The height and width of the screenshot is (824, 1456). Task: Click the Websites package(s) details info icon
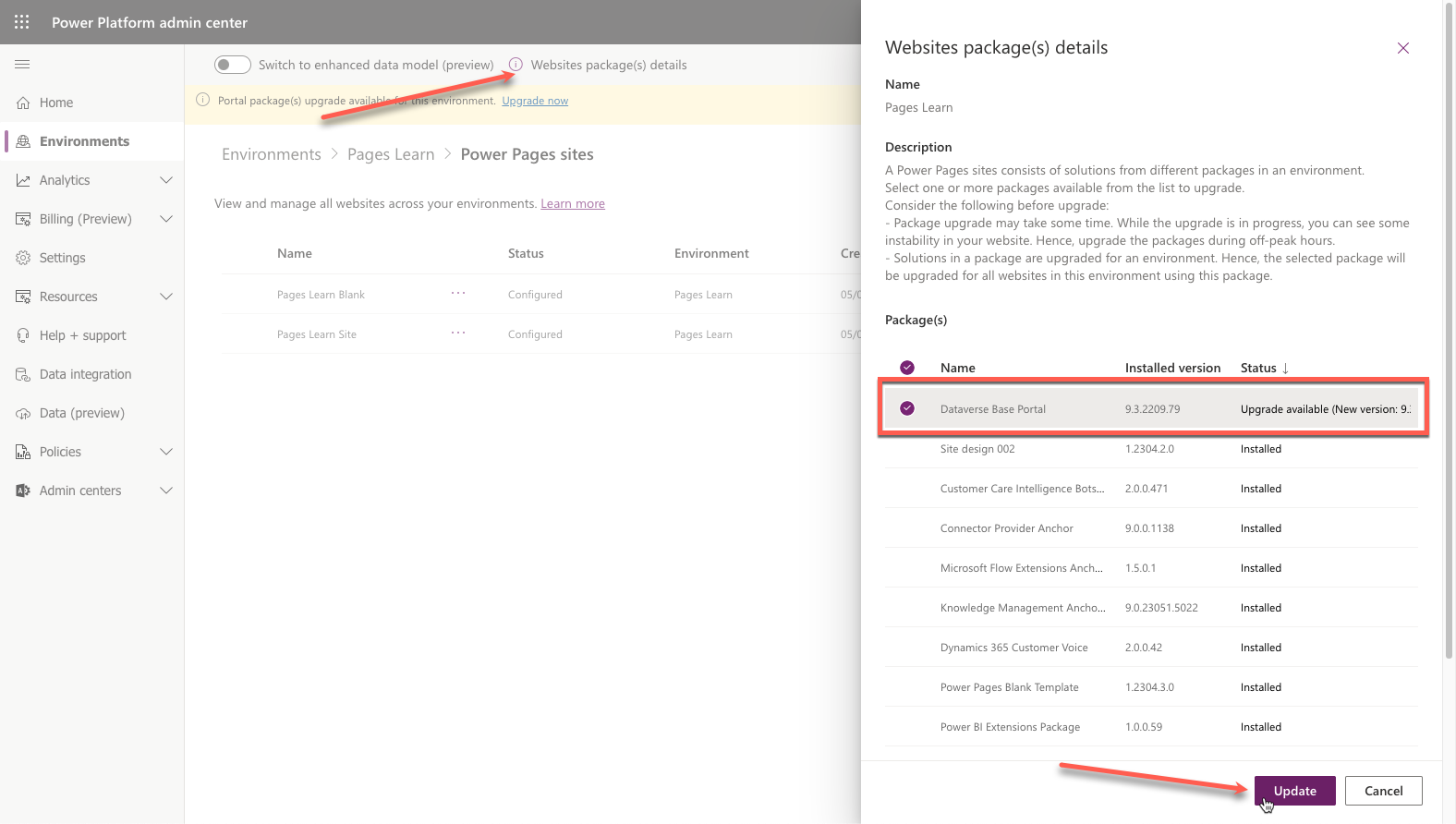tap(516, 65)
